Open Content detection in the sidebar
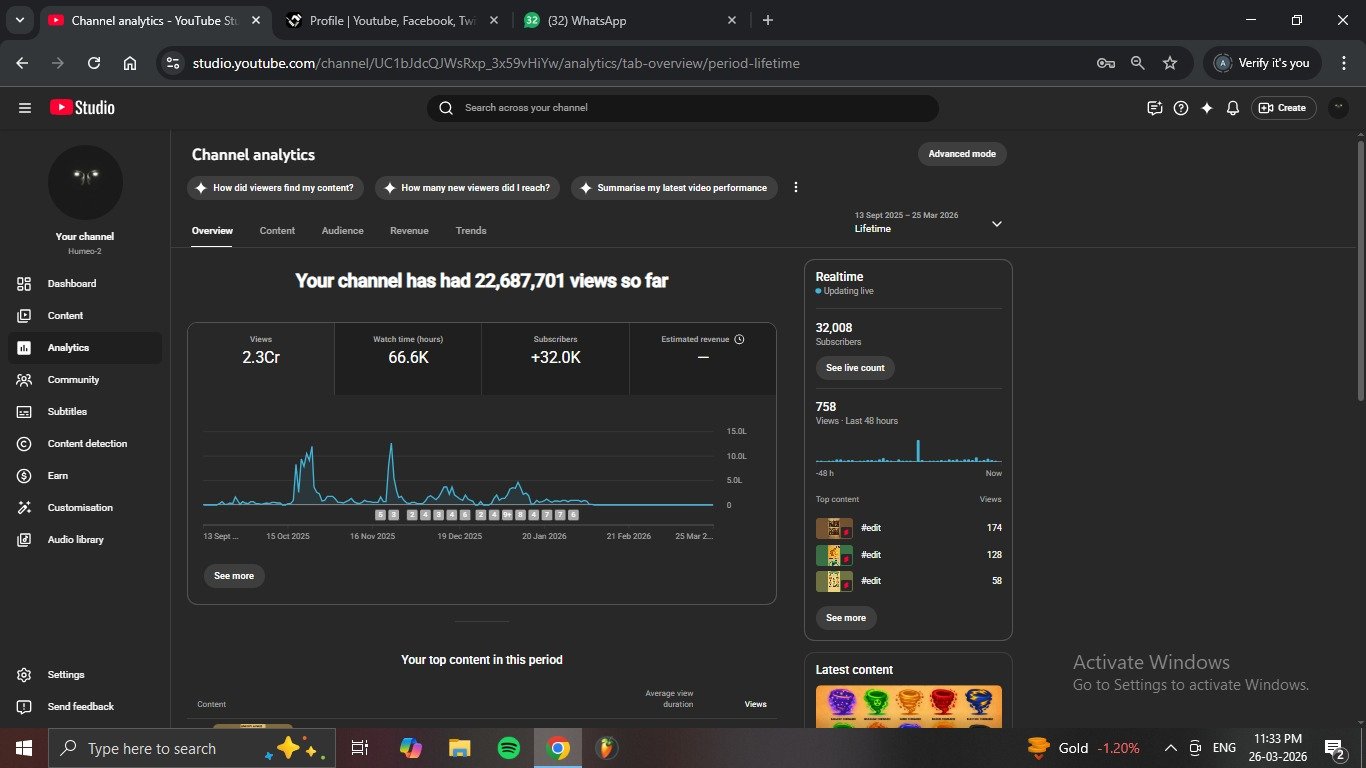Image resolution: width=1366 pixels, height=768 pixels. (87, 444)
